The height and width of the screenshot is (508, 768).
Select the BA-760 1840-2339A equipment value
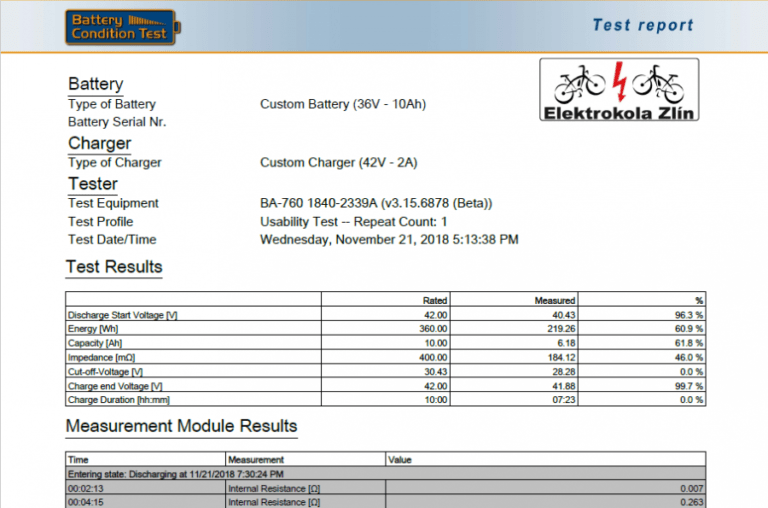point(376,203)
